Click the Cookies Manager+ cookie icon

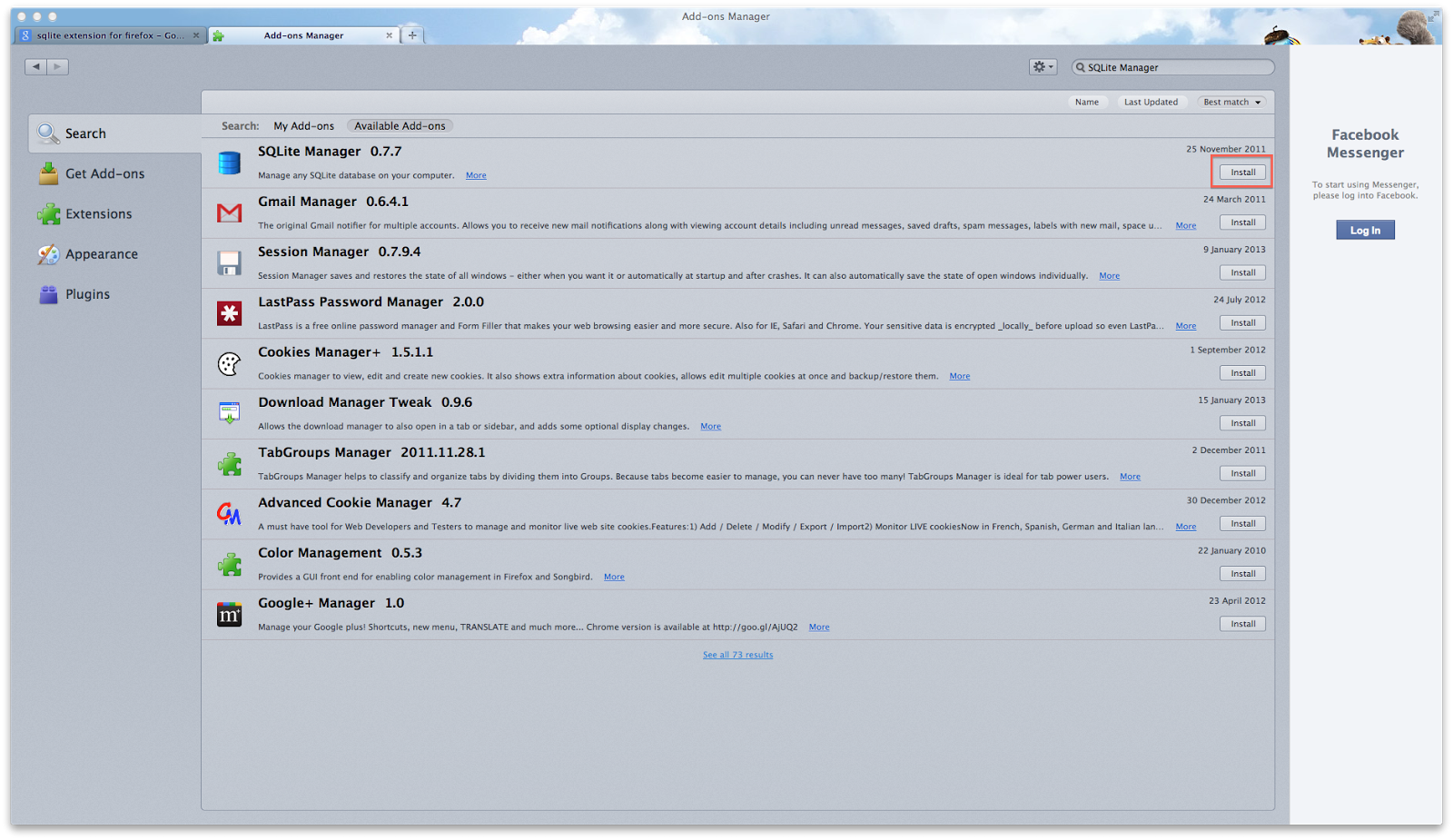click(x=229, y=363)
